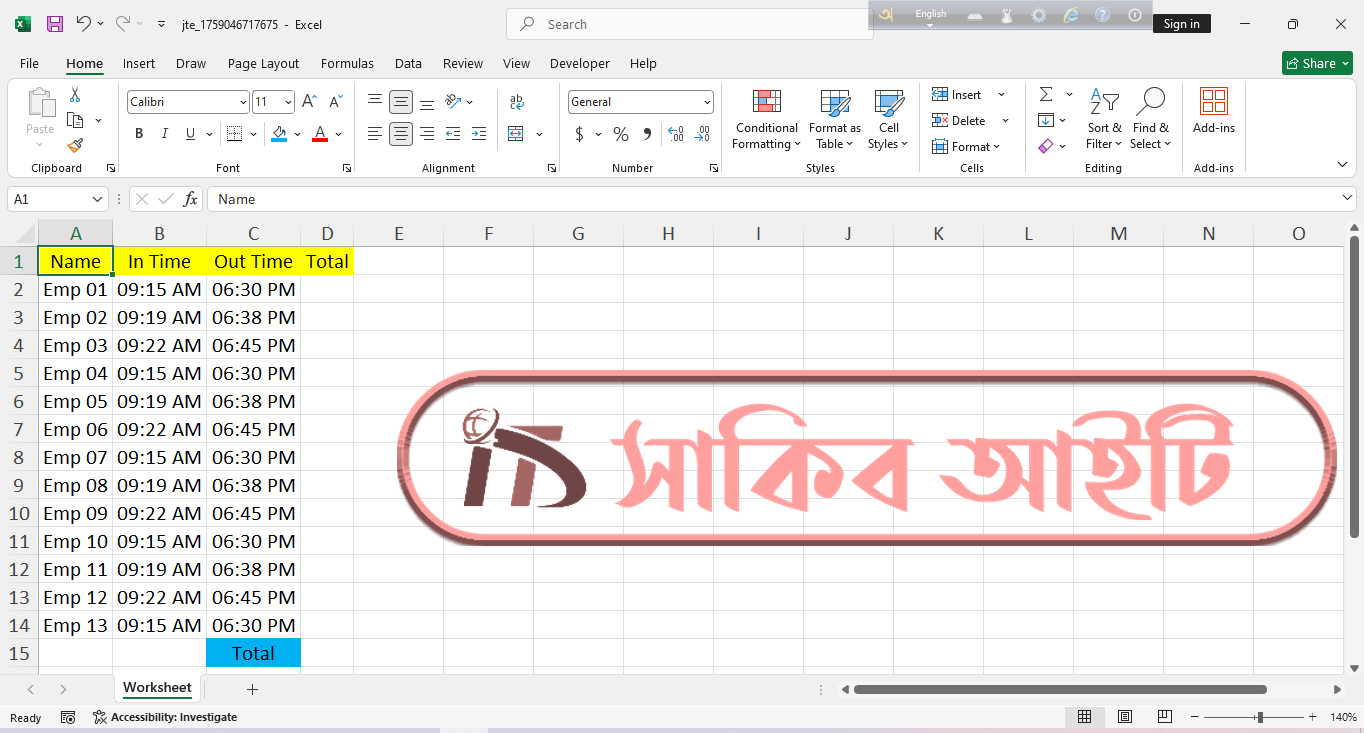Open the General number format dropdown
Screen dimensions: 1364x733
click(707, 102)
